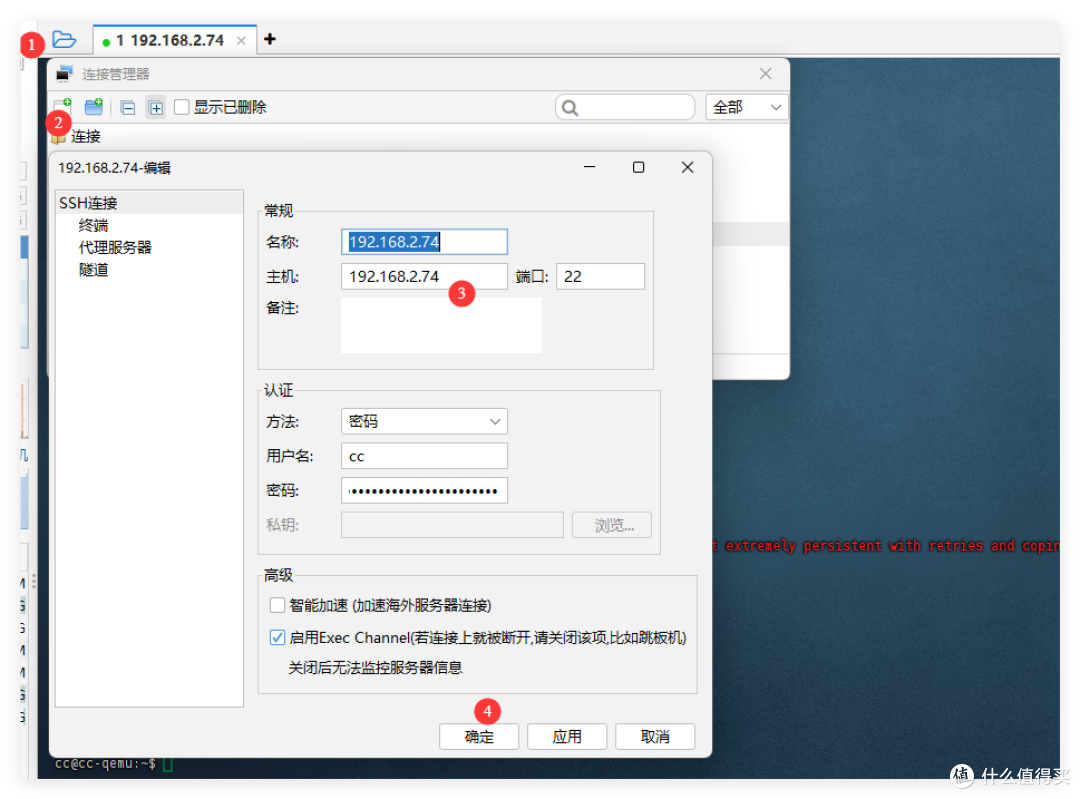This screenshot has height=799, width=1080.
Task: Create new connection folder icon in manager
Action: (x=94, y=107)
